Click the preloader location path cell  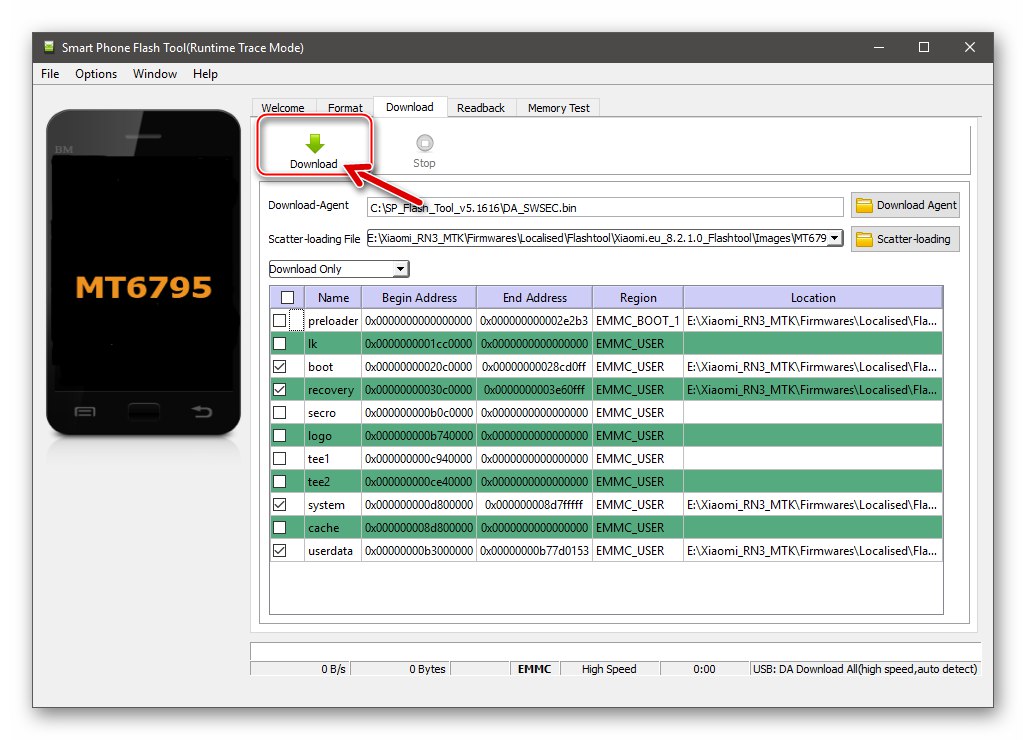(813, 321)
